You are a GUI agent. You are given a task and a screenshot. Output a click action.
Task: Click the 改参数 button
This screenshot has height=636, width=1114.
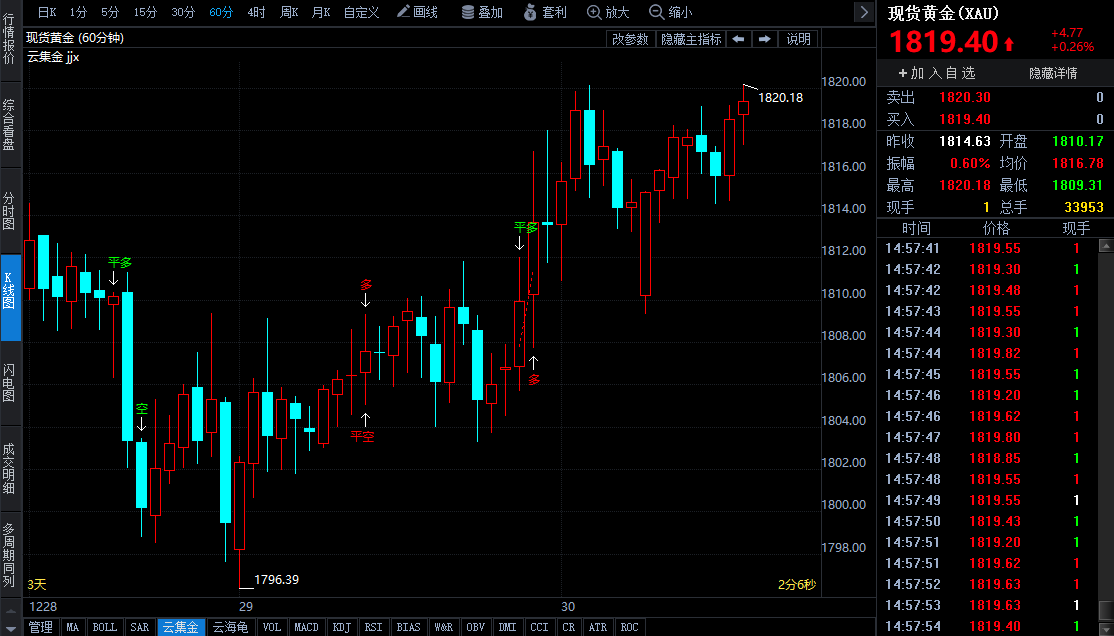point(630,39)
